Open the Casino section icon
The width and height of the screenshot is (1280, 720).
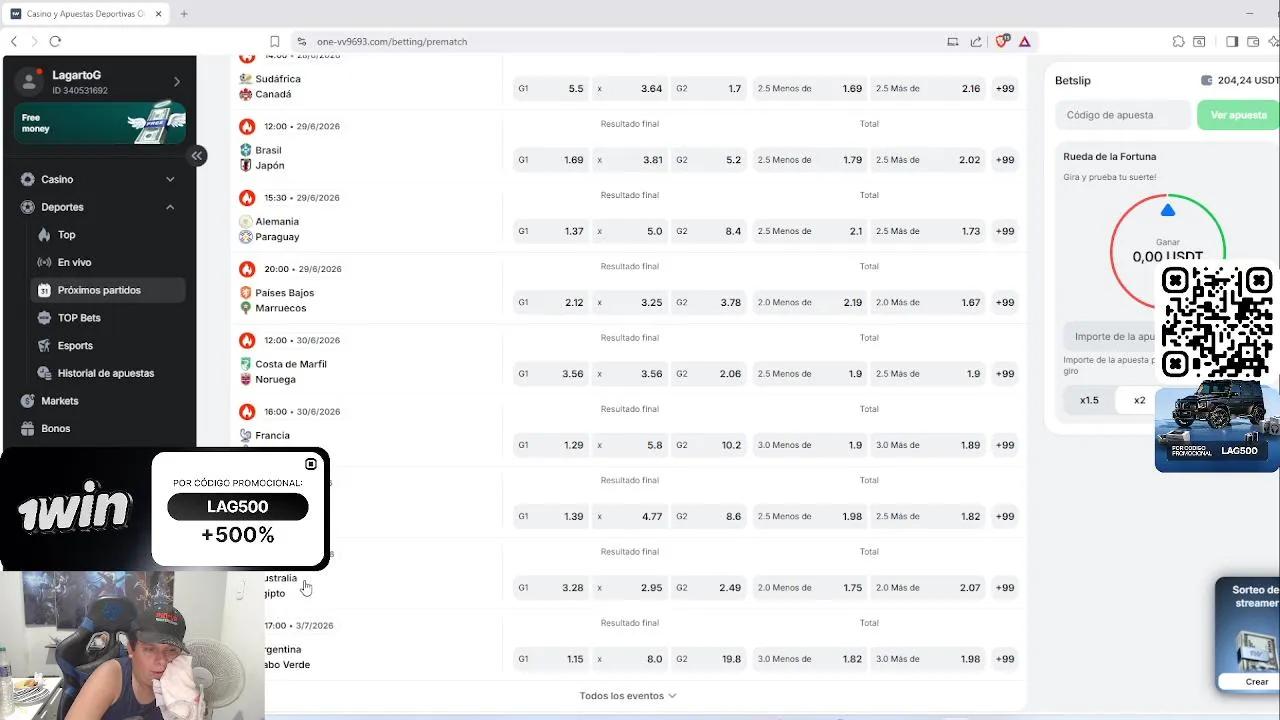[28, 179]
